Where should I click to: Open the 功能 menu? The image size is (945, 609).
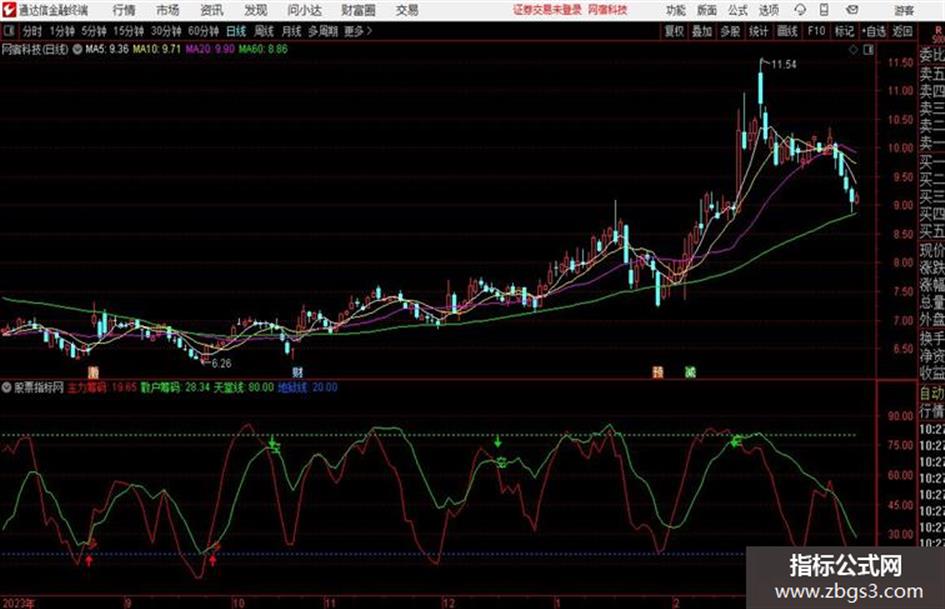point(676,10)
